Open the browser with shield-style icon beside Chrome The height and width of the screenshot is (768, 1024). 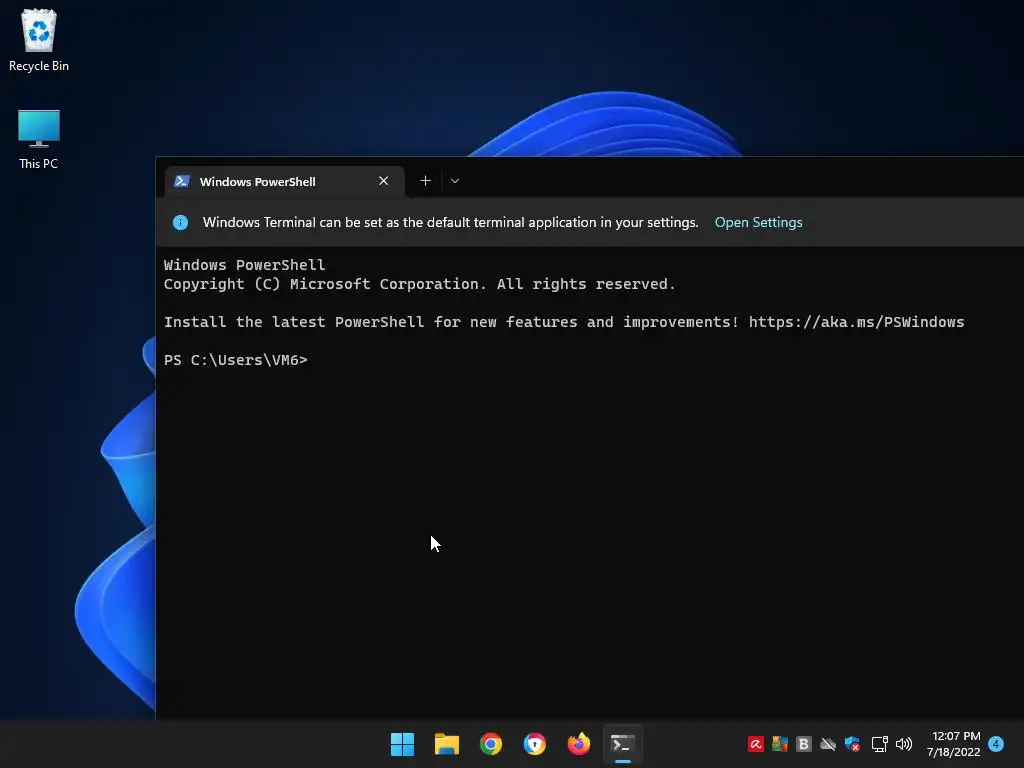(x=535, y=744)
